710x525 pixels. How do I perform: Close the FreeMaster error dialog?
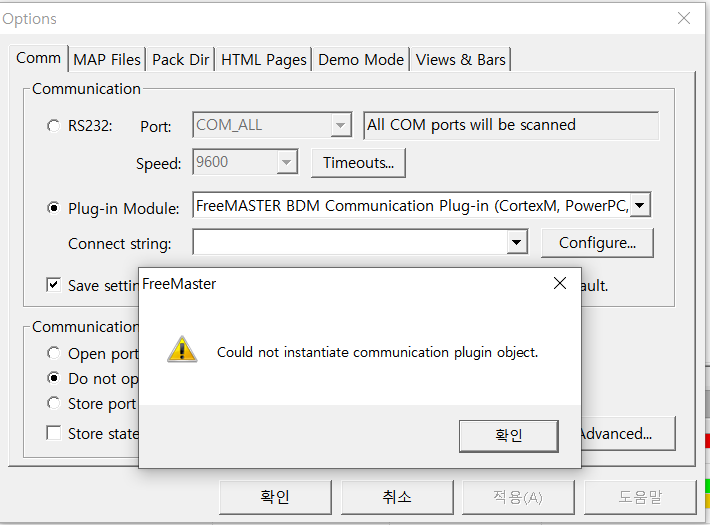click(560, 283)
